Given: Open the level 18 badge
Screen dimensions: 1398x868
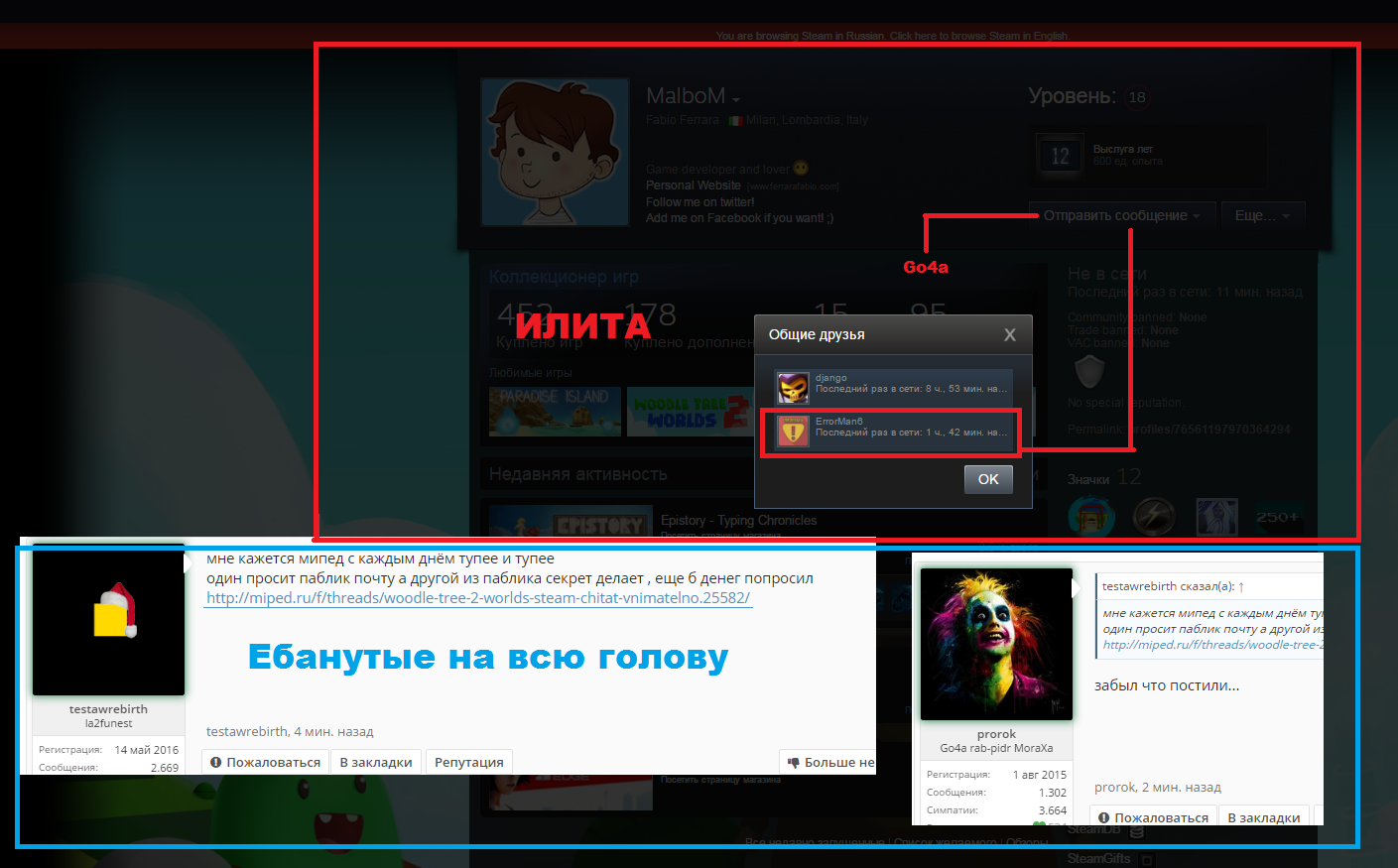Looking at the screenshot, I should pos(1137,97).
